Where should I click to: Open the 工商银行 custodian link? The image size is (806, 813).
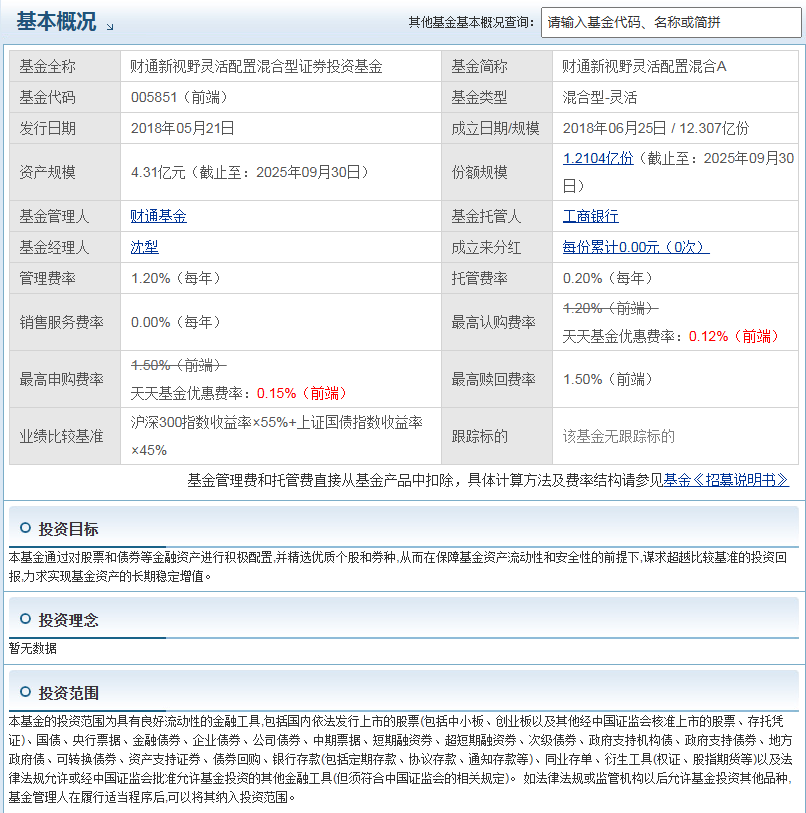pos(591,216)
